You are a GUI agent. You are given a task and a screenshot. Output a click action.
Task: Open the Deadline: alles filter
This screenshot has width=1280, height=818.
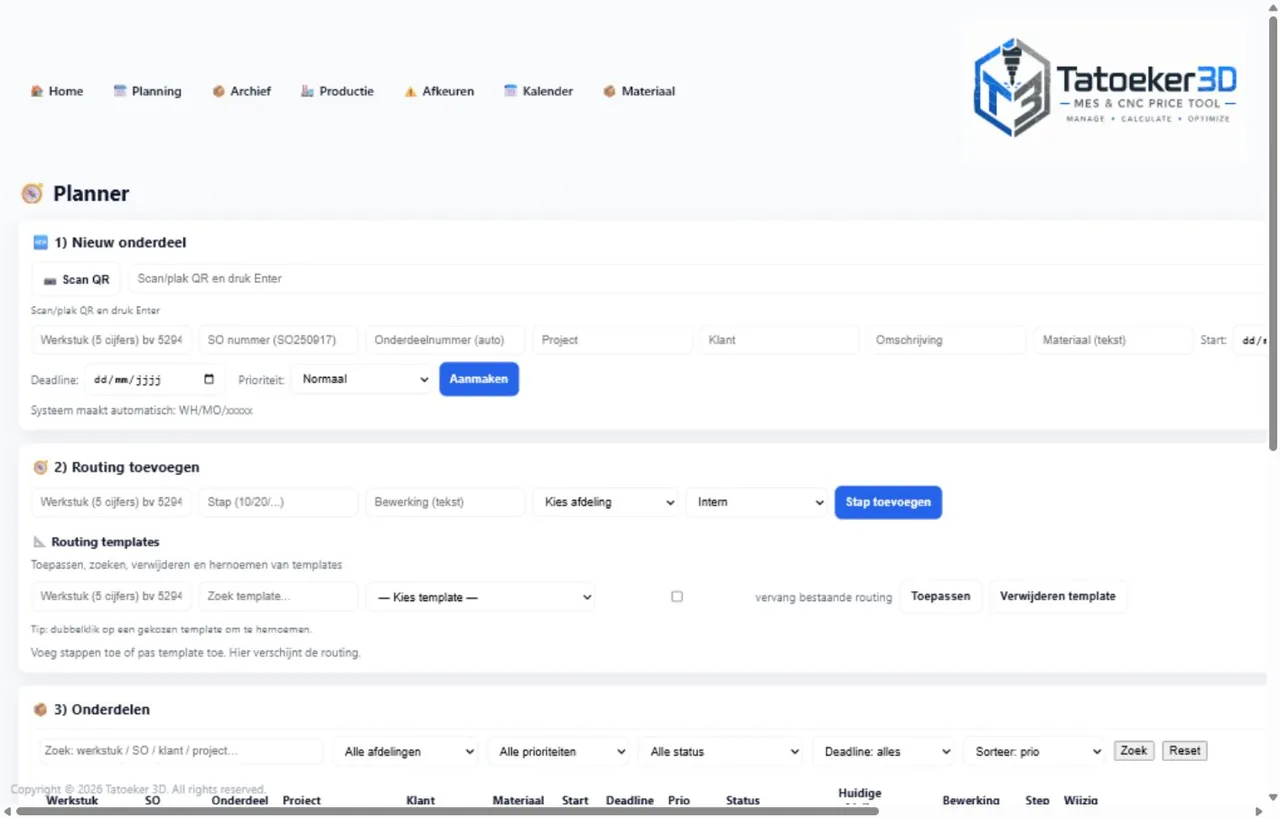(x=884, y=751)
